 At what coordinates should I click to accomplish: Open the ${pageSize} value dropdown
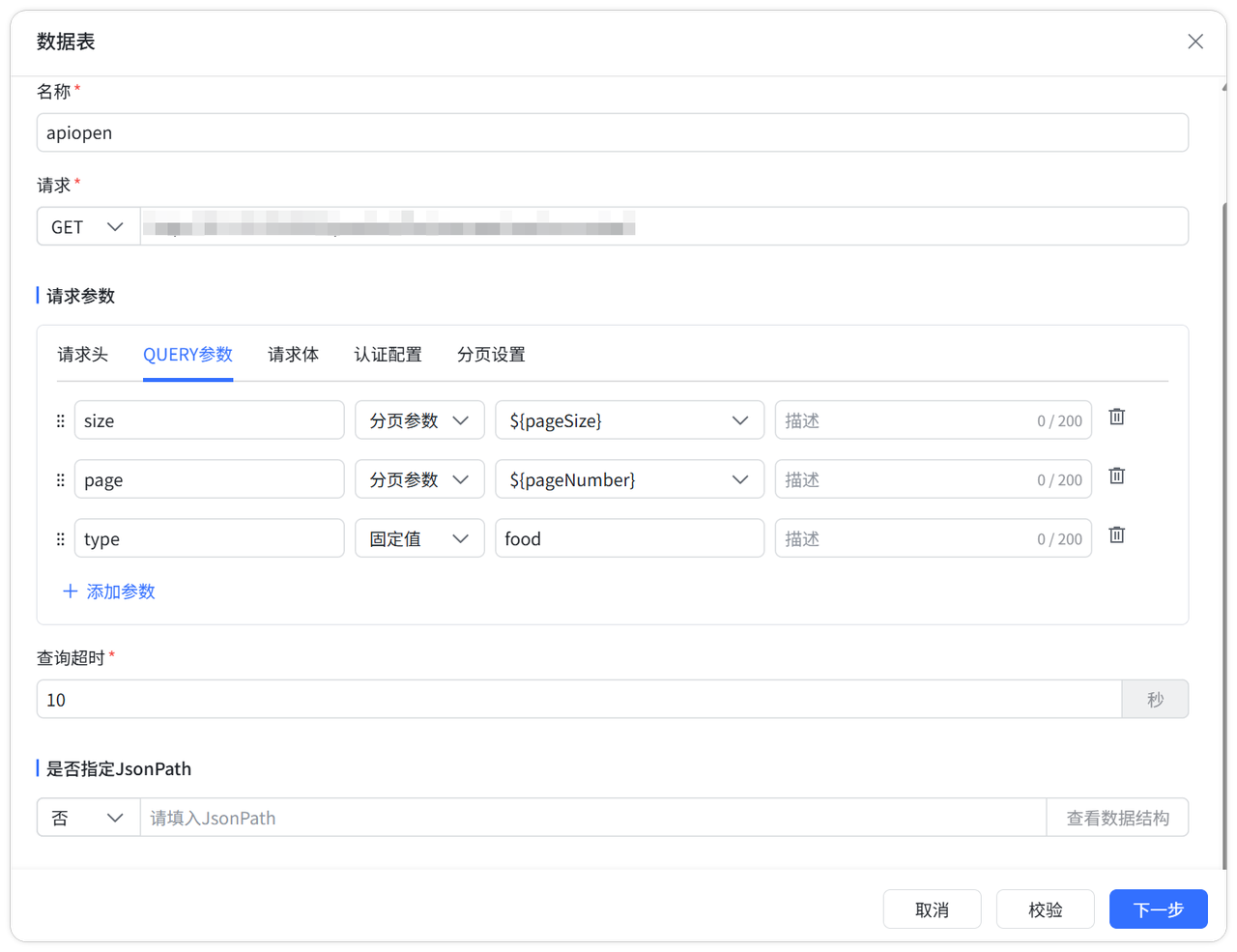point(629,420)
